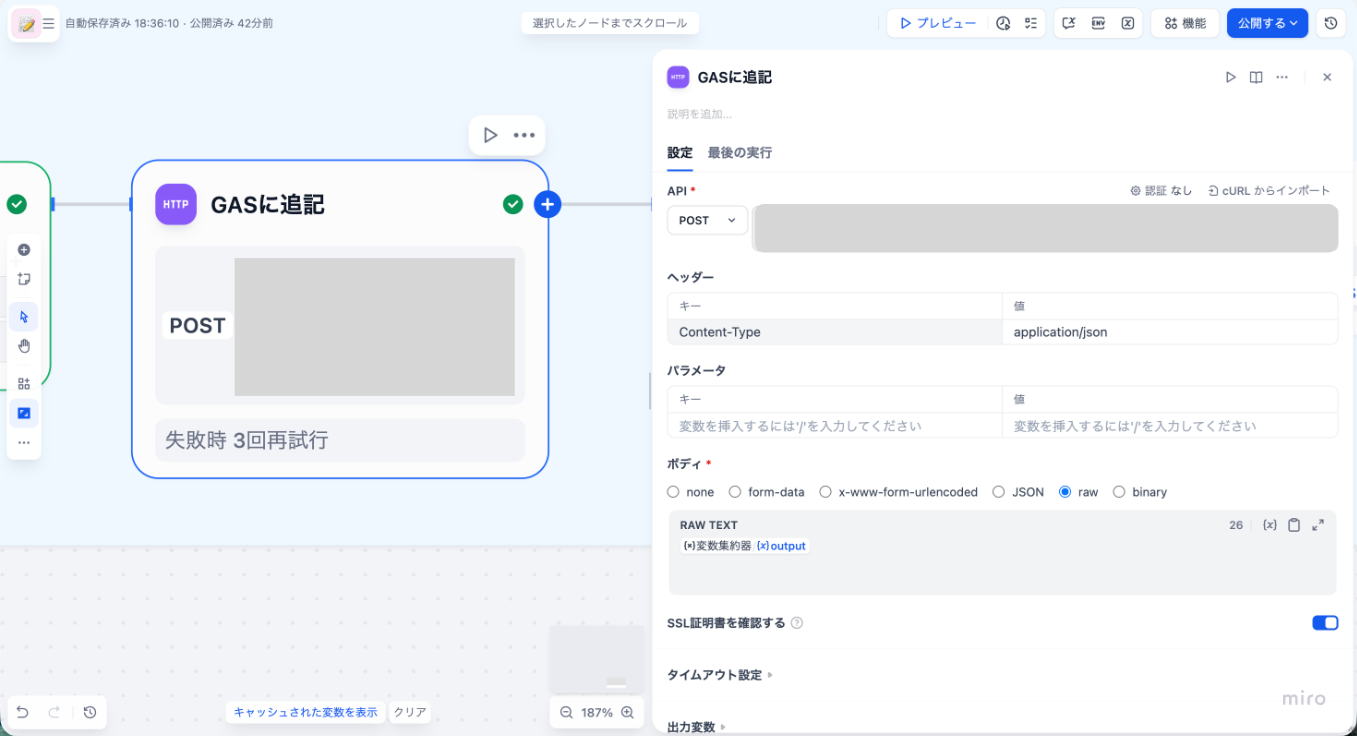Expand raw text editor to fullscreen
1357x736 pixels.
(1318, 525)
